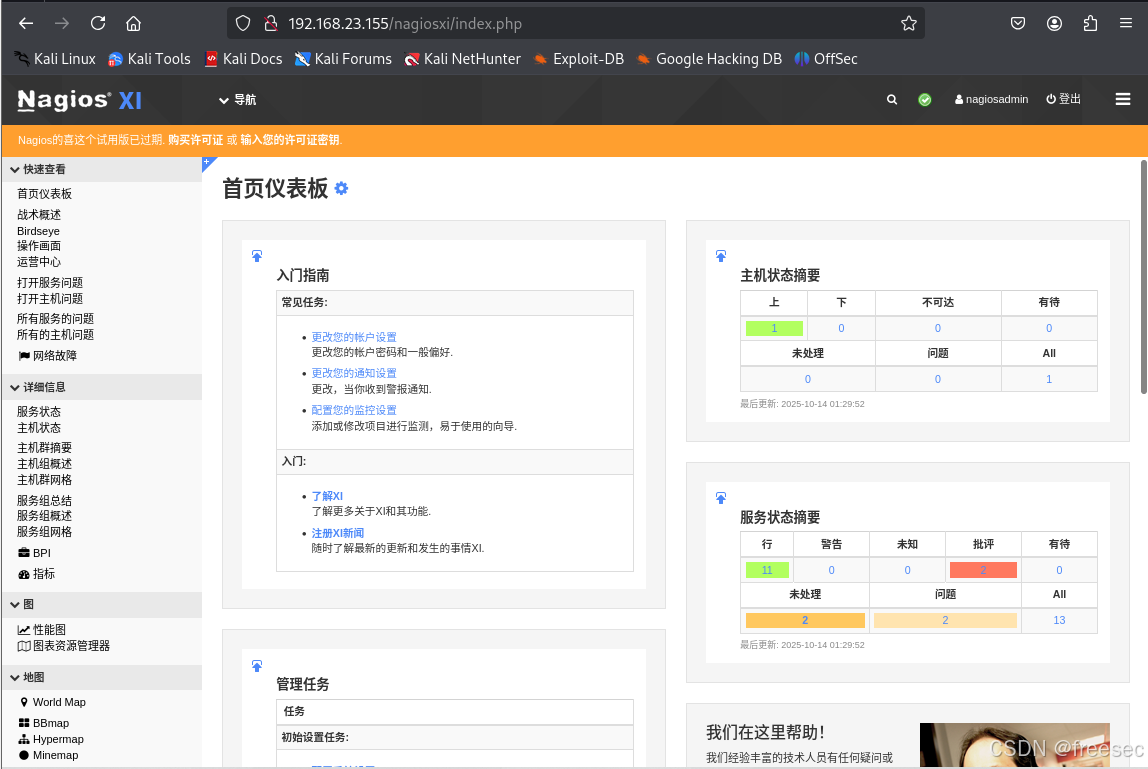
Task: Click the pin icon on 主机状态摘要 dashlet
Action: coord(721,256)
